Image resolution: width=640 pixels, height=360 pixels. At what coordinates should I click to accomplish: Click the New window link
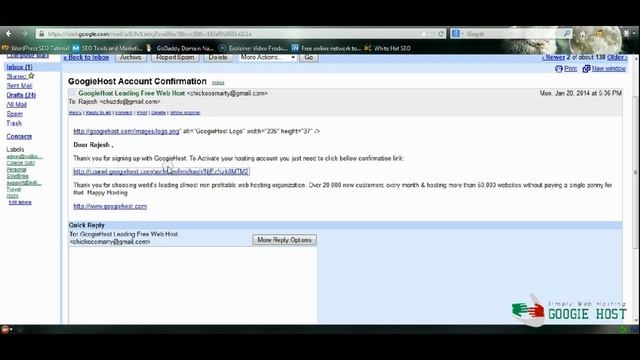coord(609,69)
